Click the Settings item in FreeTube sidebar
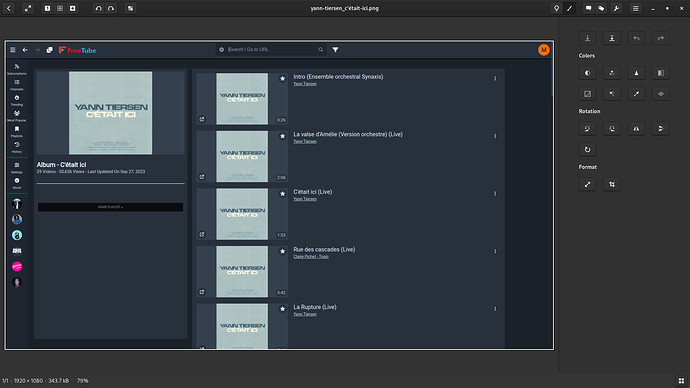The width and height of the screenshot is (690, 388). (17, 168)
